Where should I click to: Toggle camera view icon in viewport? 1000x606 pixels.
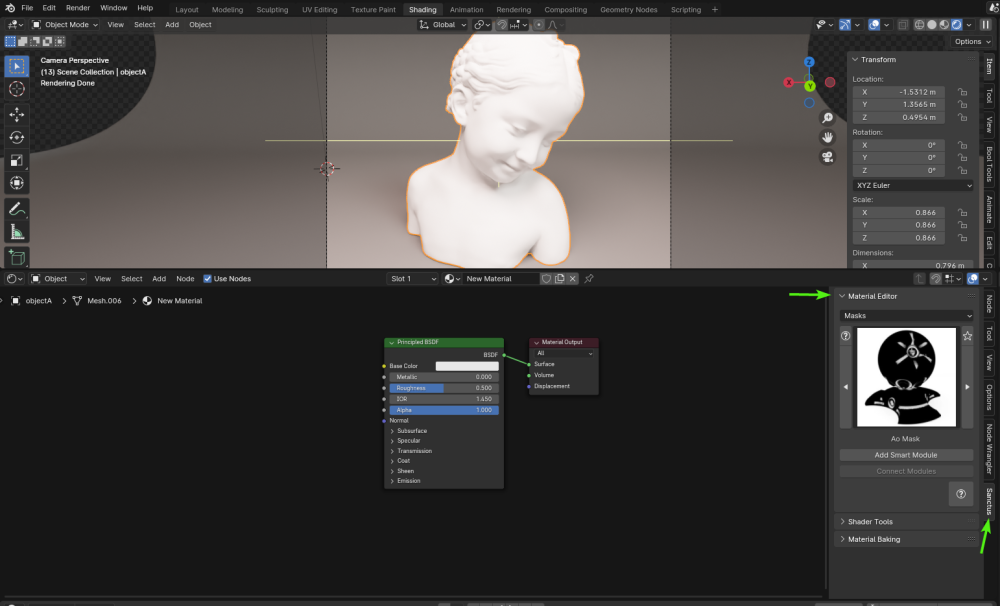(828, 157)
